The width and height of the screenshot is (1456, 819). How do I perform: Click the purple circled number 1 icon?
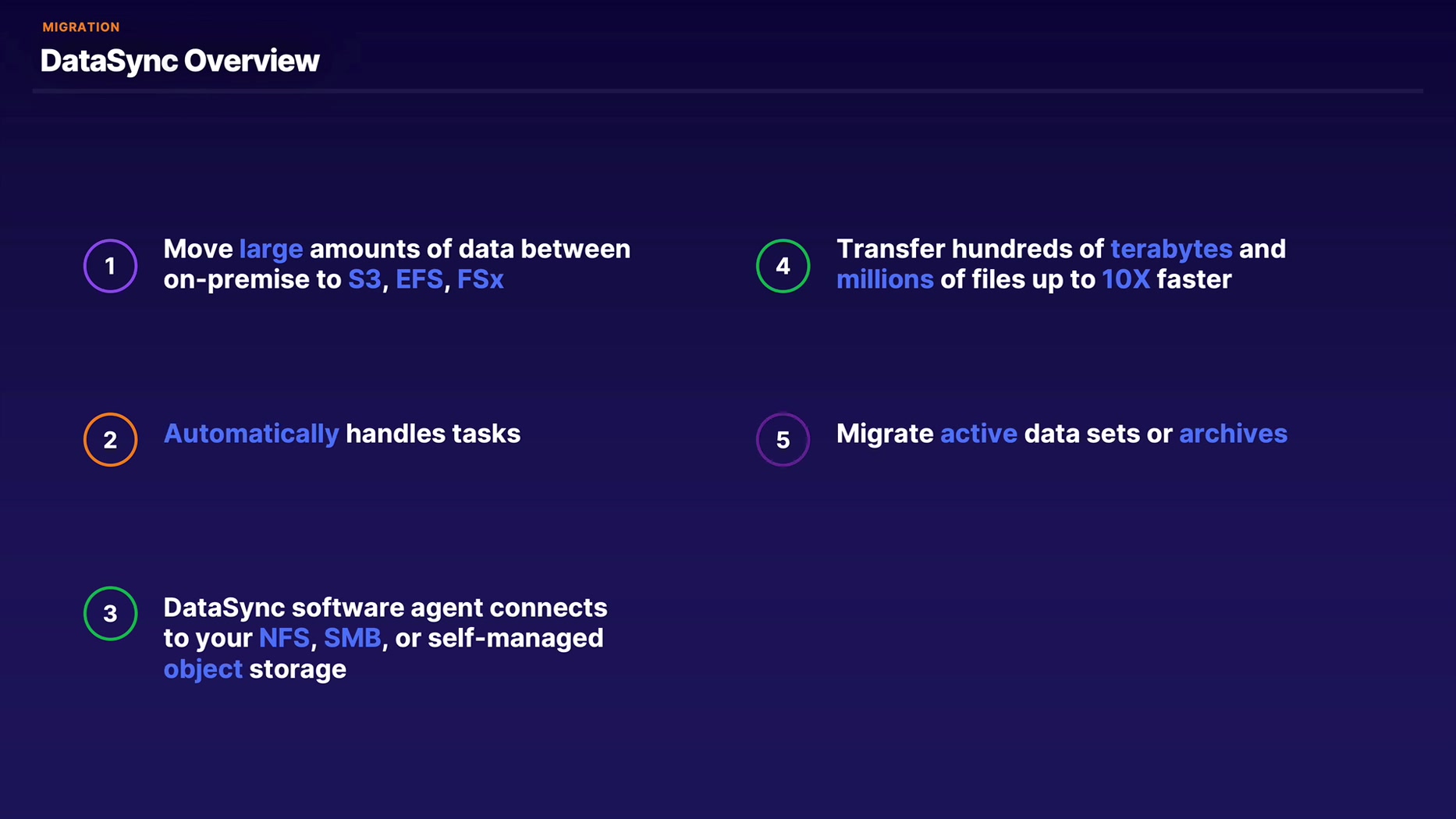[x=110, y=266]
